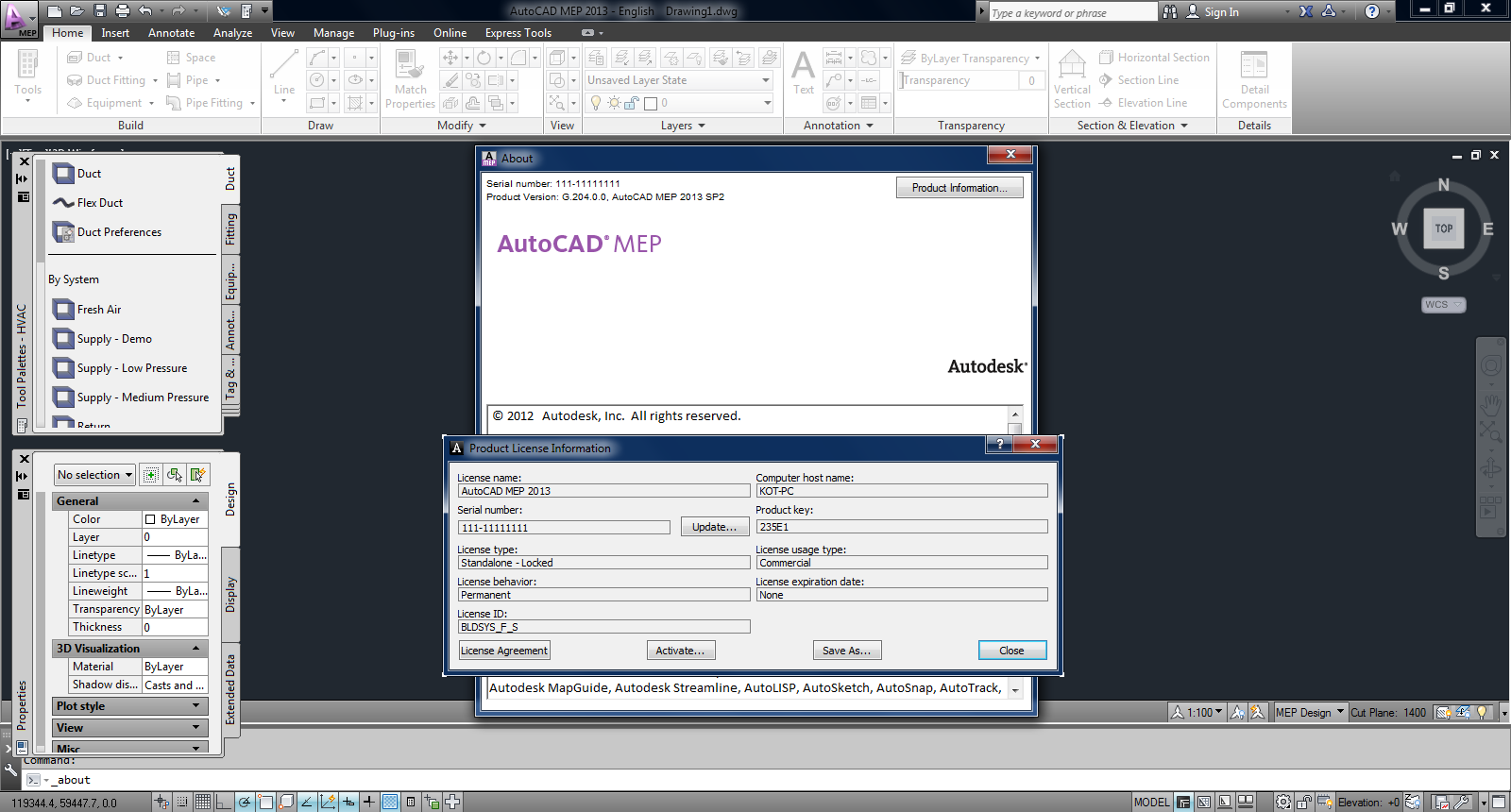Click the Quick View Layouts icon

pyautogui.click(x=1225, y=802)
